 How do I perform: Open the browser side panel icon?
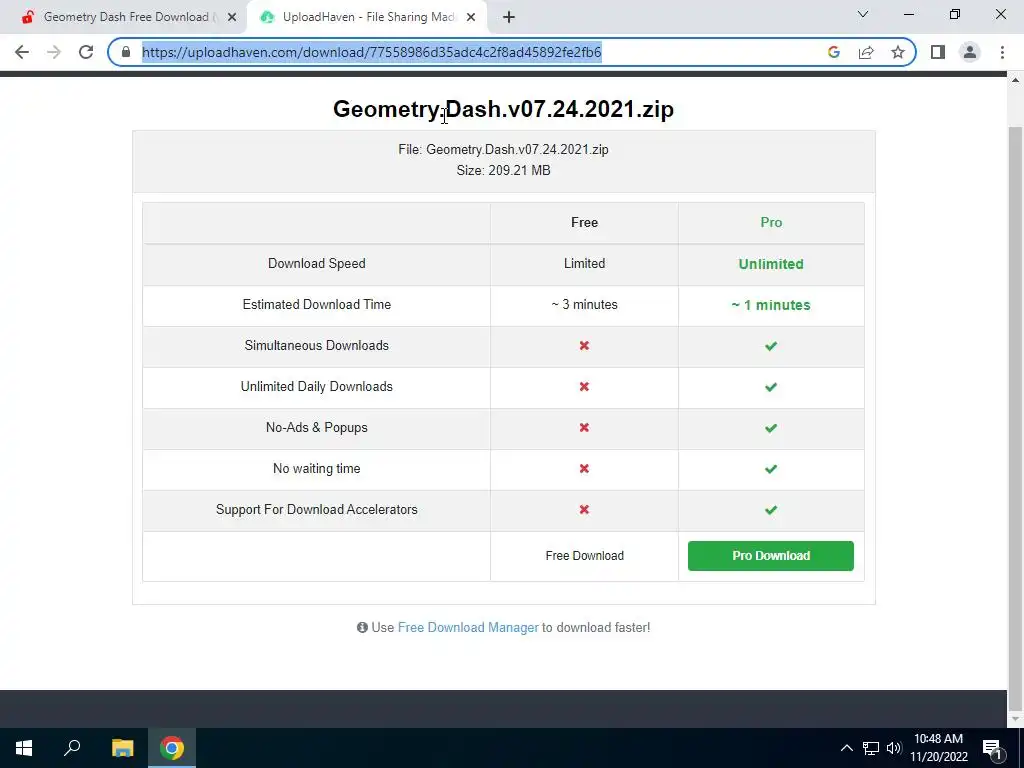(938, 52)
